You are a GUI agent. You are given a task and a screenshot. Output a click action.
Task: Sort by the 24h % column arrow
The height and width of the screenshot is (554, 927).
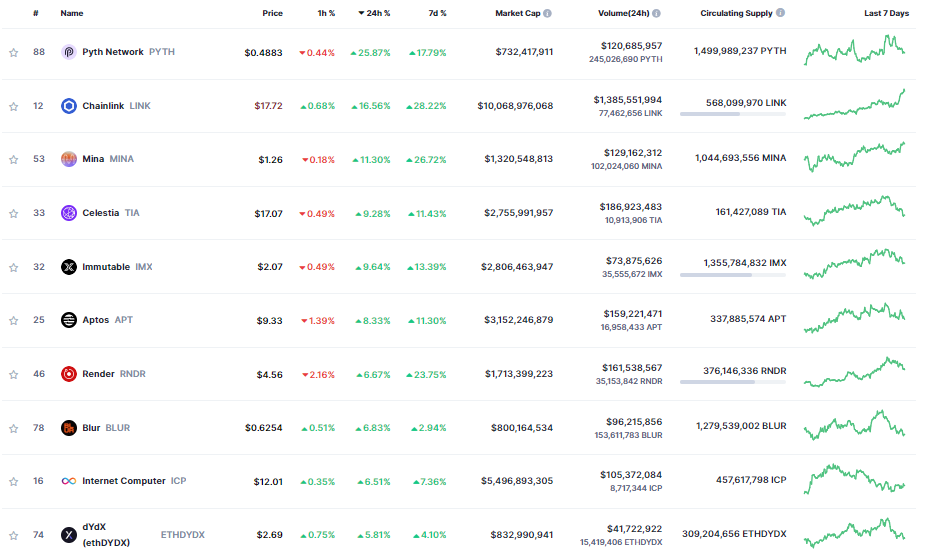pyautogui.click(x=361, y=13)
